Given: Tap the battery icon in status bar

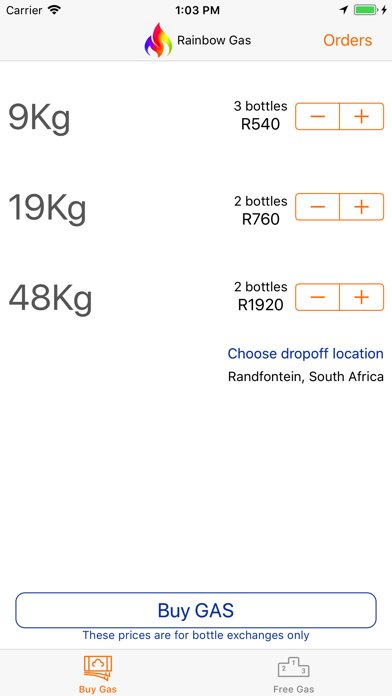Looking at the screenshot, I should click(x=367, y=10).
